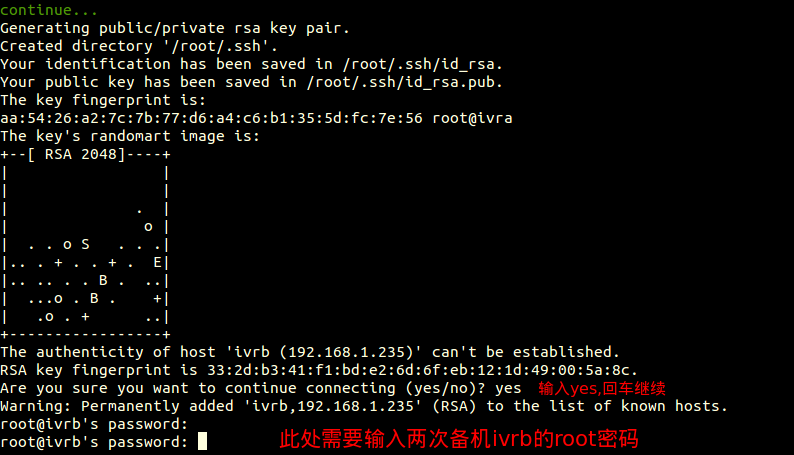
Task: Click the bottom border of the randomart box
Action: pos(85,334)
